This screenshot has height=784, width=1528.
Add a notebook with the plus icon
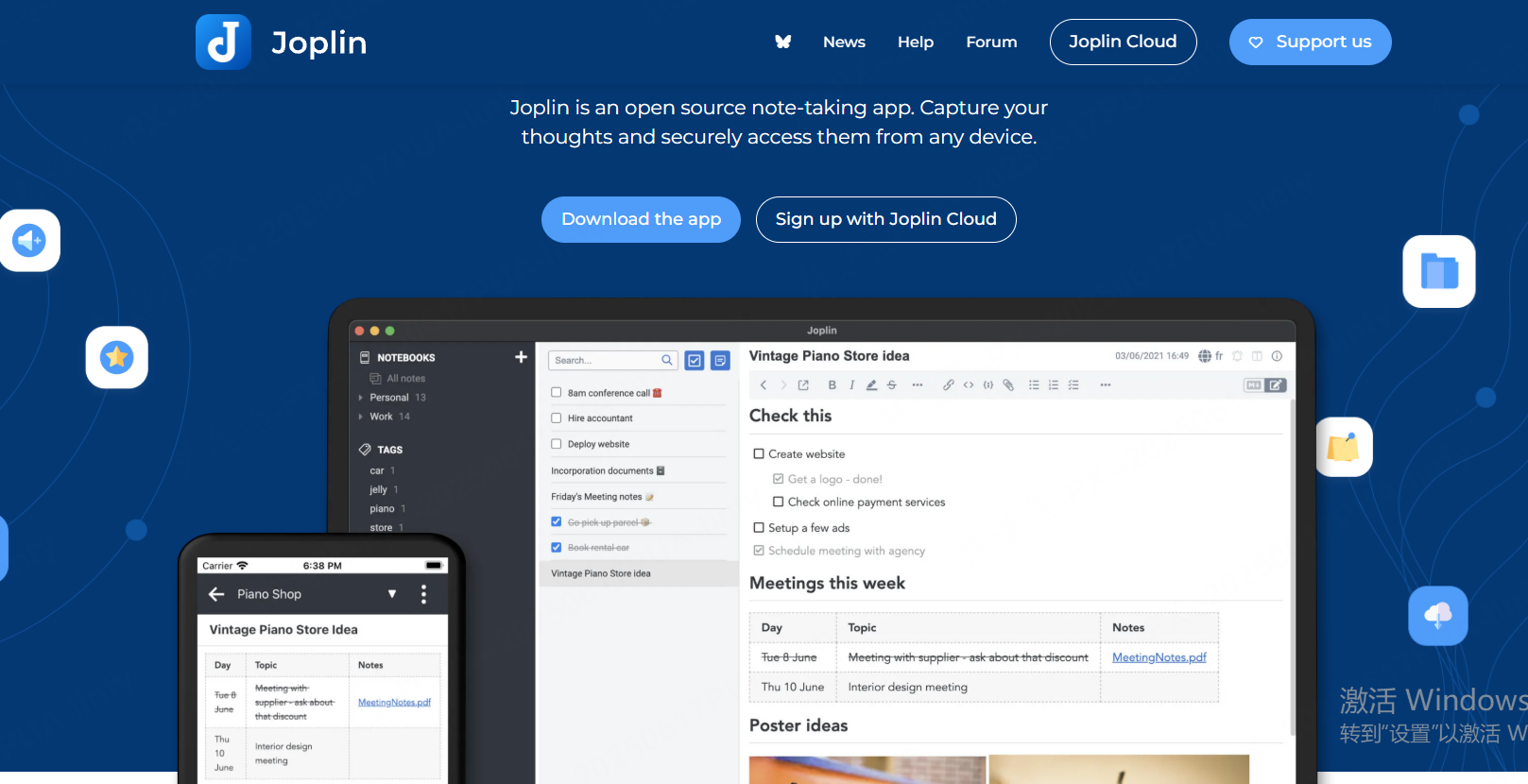521,357
